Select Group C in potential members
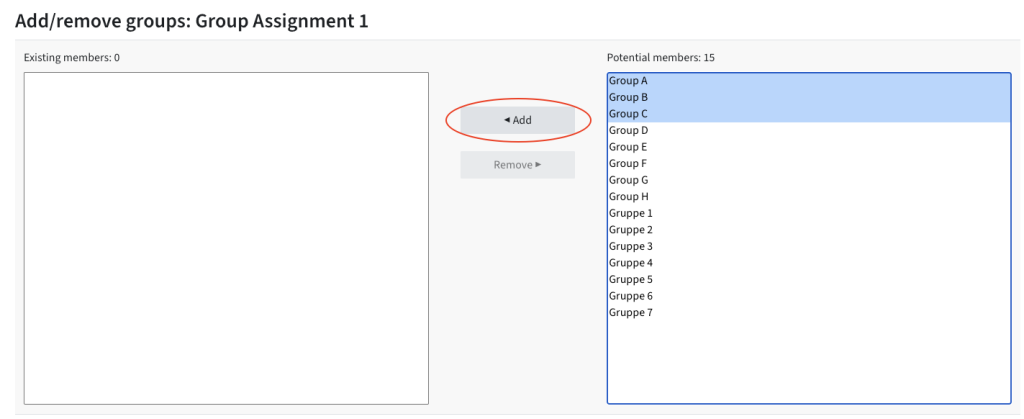This screenshot has height=419, width=1024. pyautogui.click(x=808, y=114)
